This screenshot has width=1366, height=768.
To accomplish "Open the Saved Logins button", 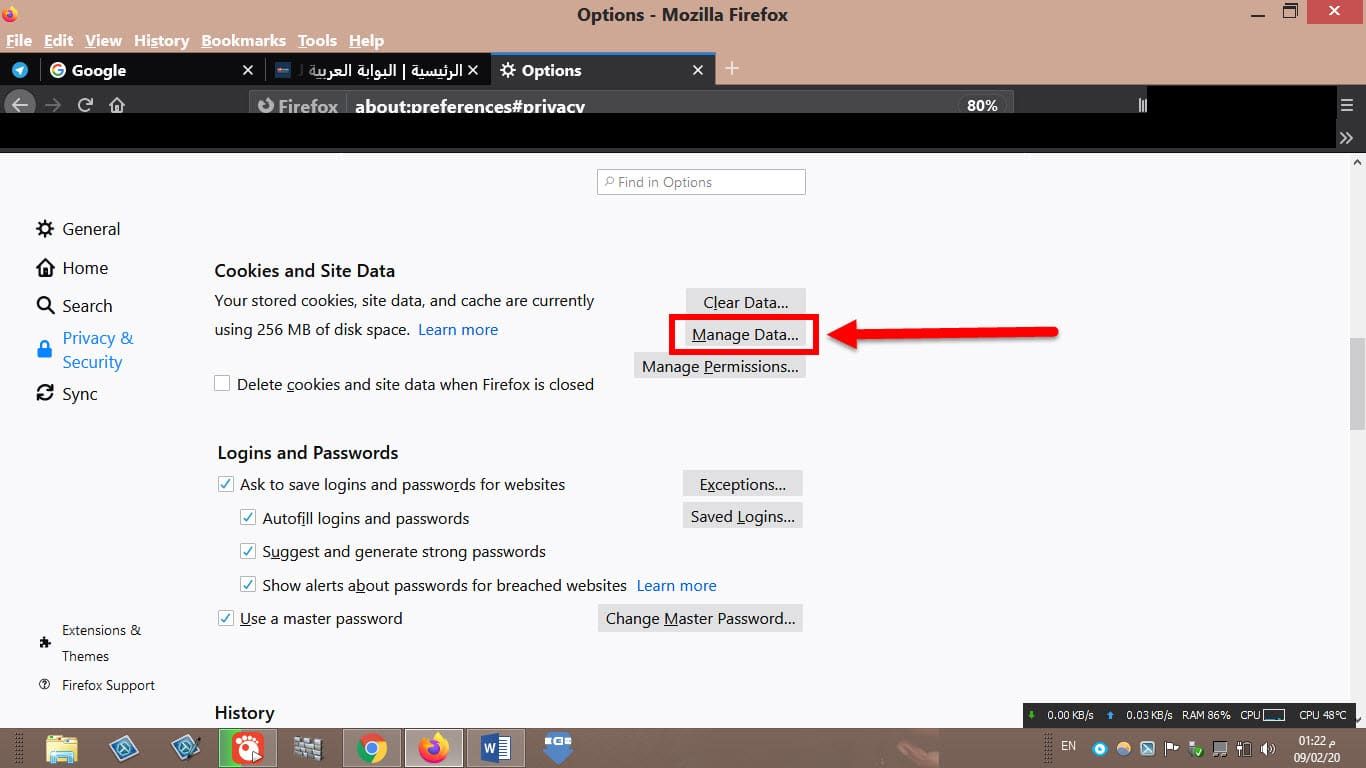I will click(x=743, y=516).
